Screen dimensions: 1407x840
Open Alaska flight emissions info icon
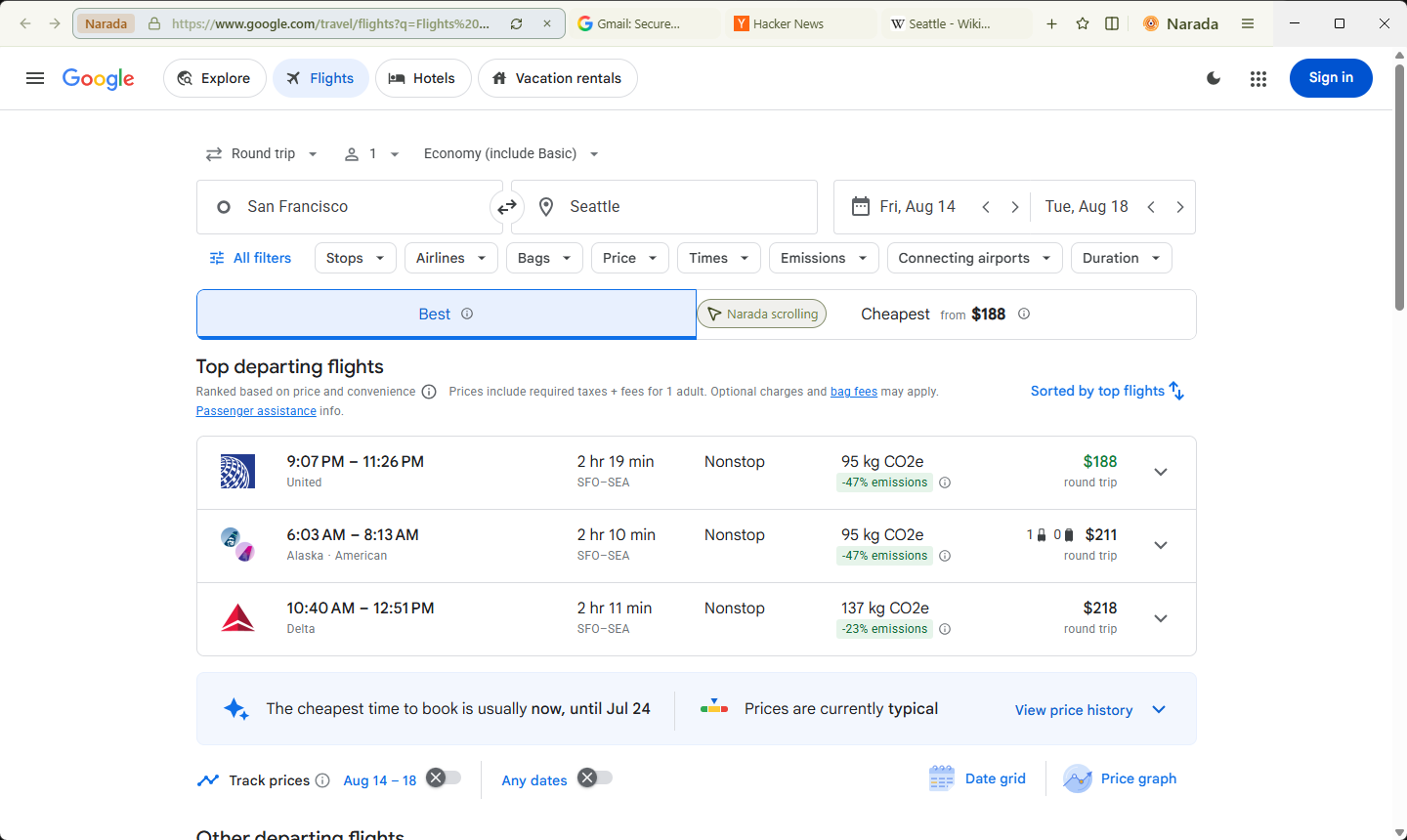tap(945, 556)
